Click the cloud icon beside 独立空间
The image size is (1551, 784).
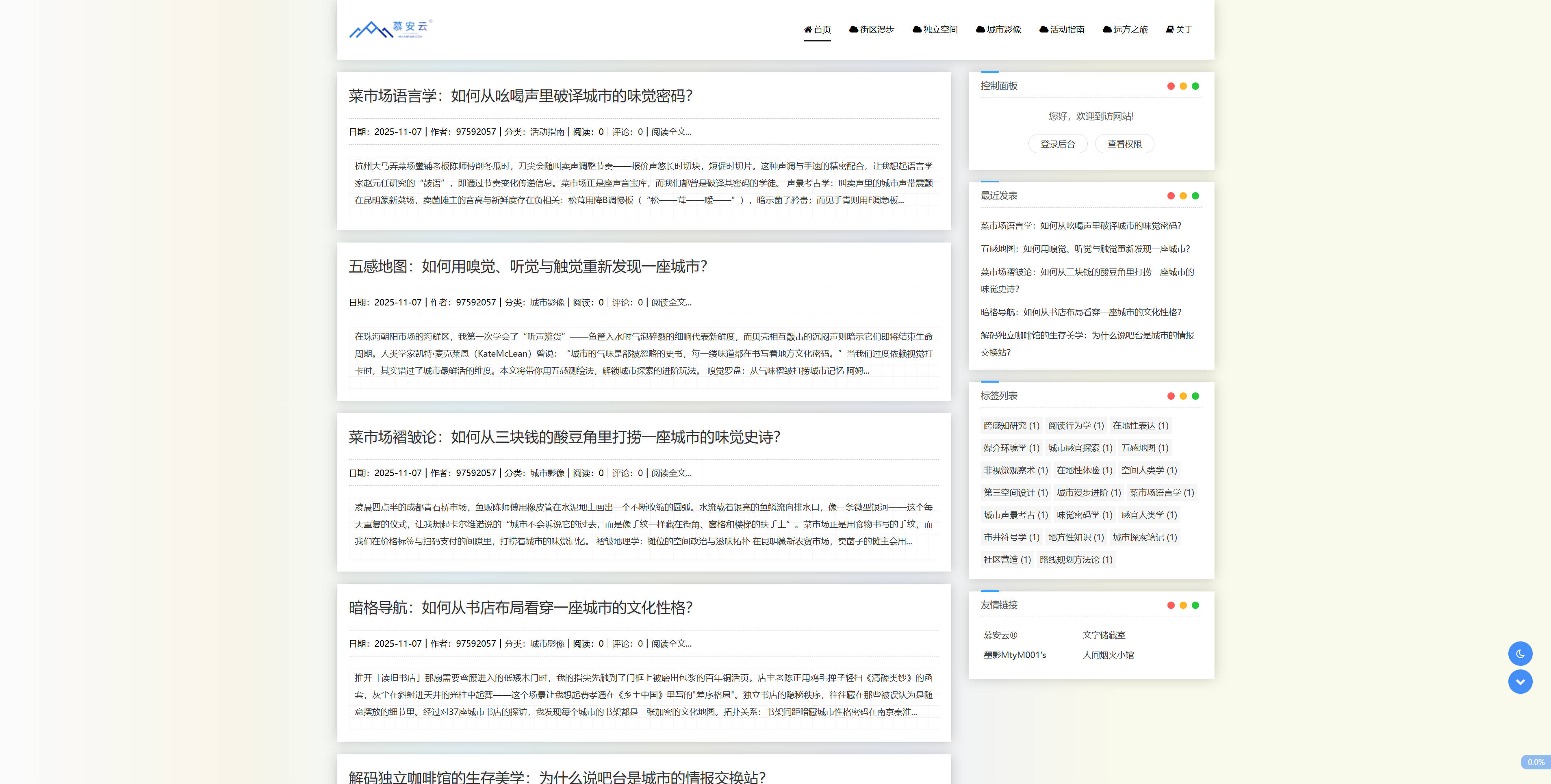[x=916, y=30]
